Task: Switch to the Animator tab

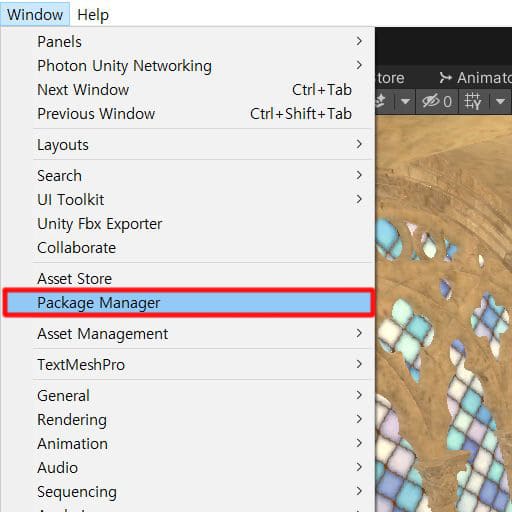Action: pyautogui.click(x=475, y=78)
